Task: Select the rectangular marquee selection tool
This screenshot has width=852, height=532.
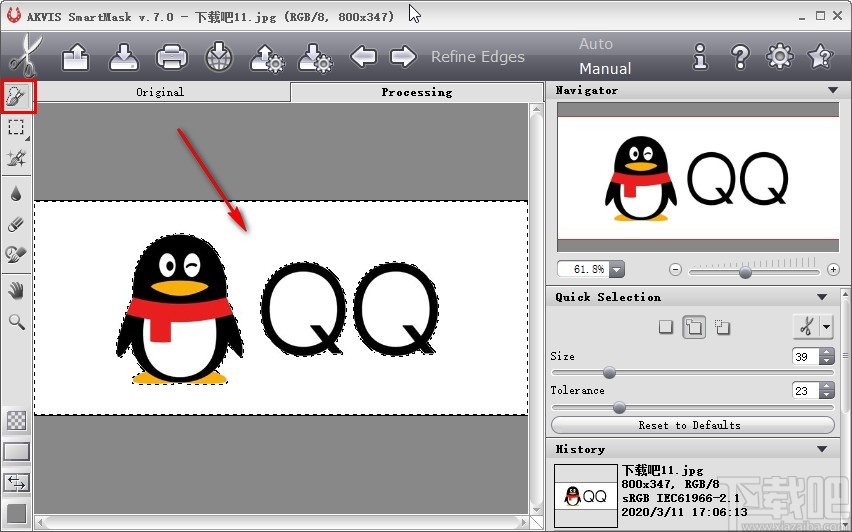Action: [x=17, y=127]
